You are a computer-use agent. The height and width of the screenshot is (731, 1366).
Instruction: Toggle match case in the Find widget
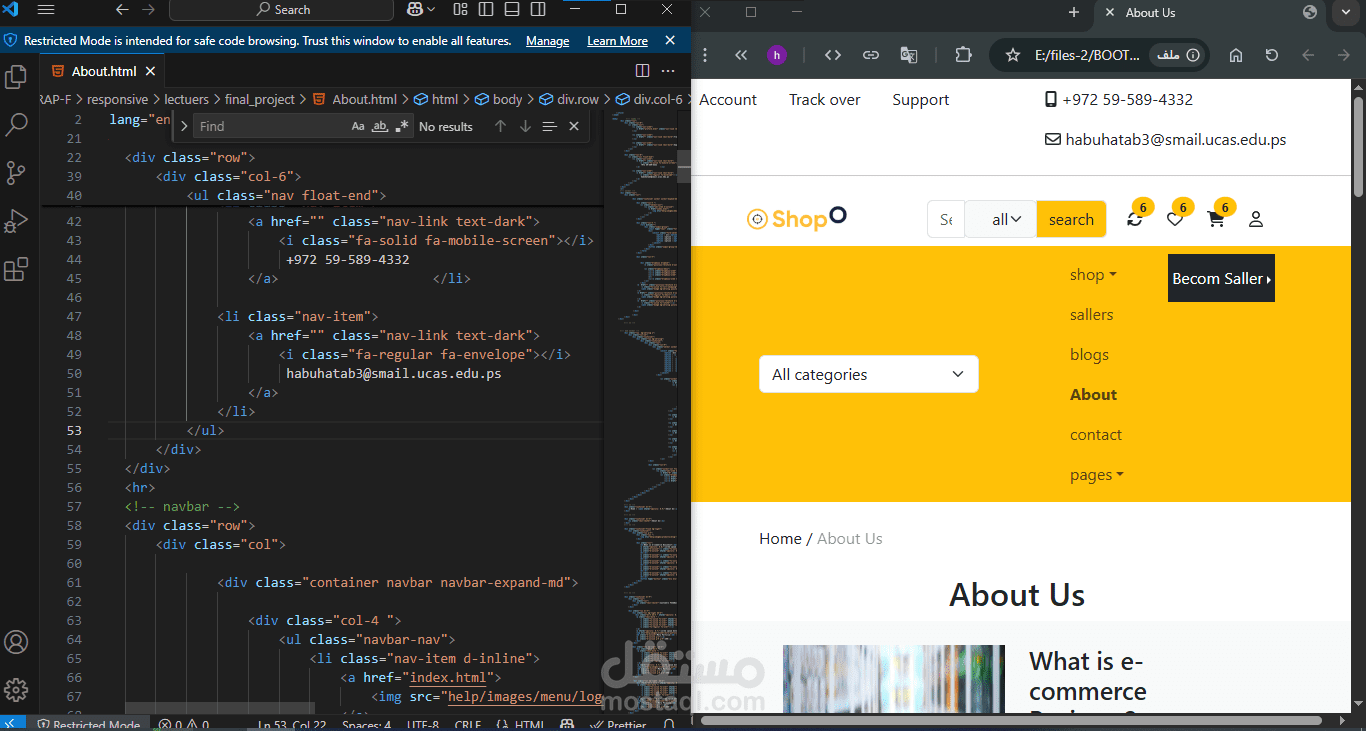pyautogui.click(x=358, y=126)
